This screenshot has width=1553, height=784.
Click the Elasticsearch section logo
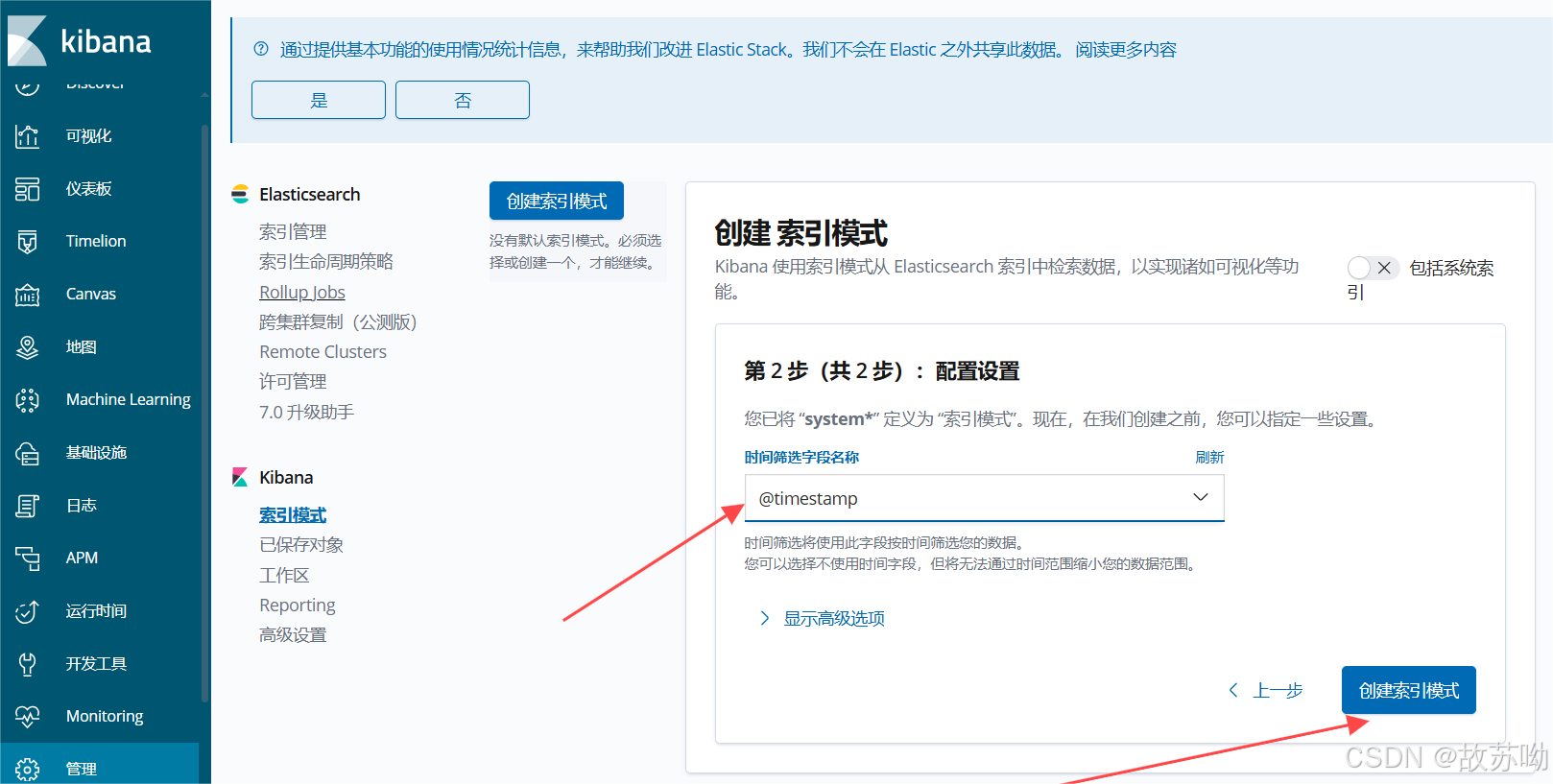click(x=240, y=194)
